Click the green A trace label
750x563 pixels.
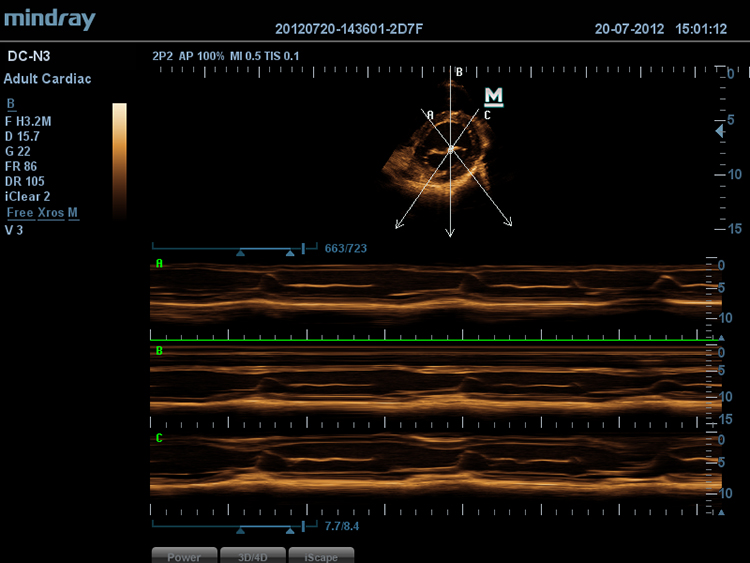coord(158,264)
